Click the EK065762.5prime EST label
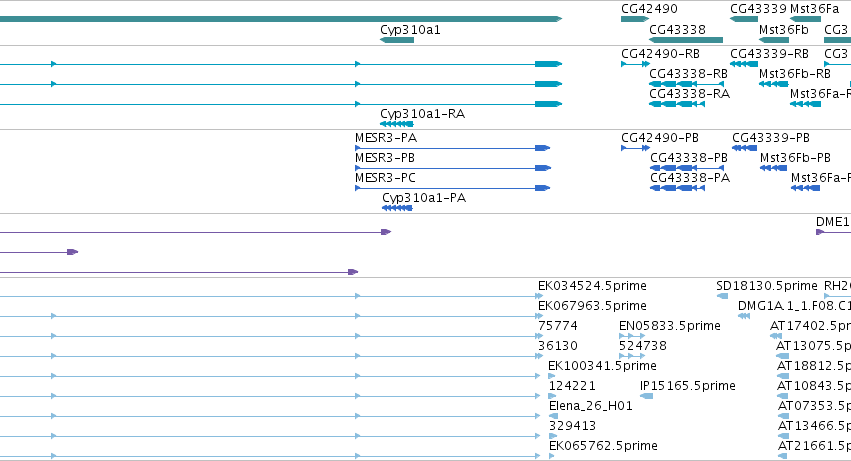The width and height of the screenshot is (851, 461). pos(603,446)
